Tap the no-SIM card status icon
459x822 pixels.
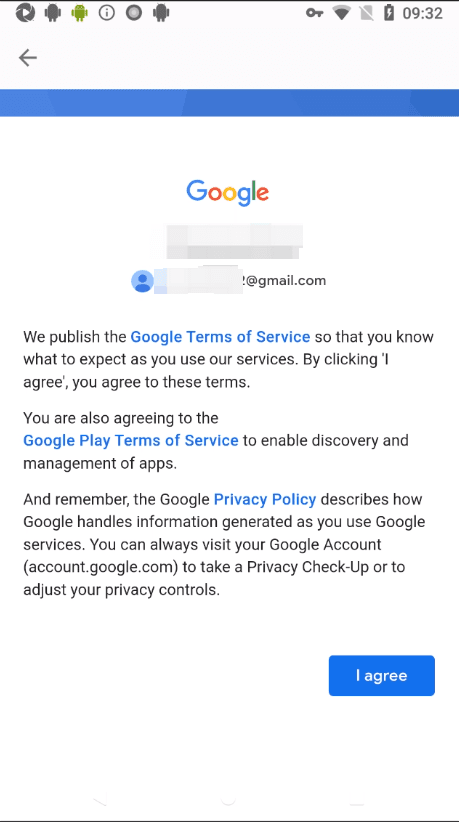pyautogui.click(x=367, y=13)
